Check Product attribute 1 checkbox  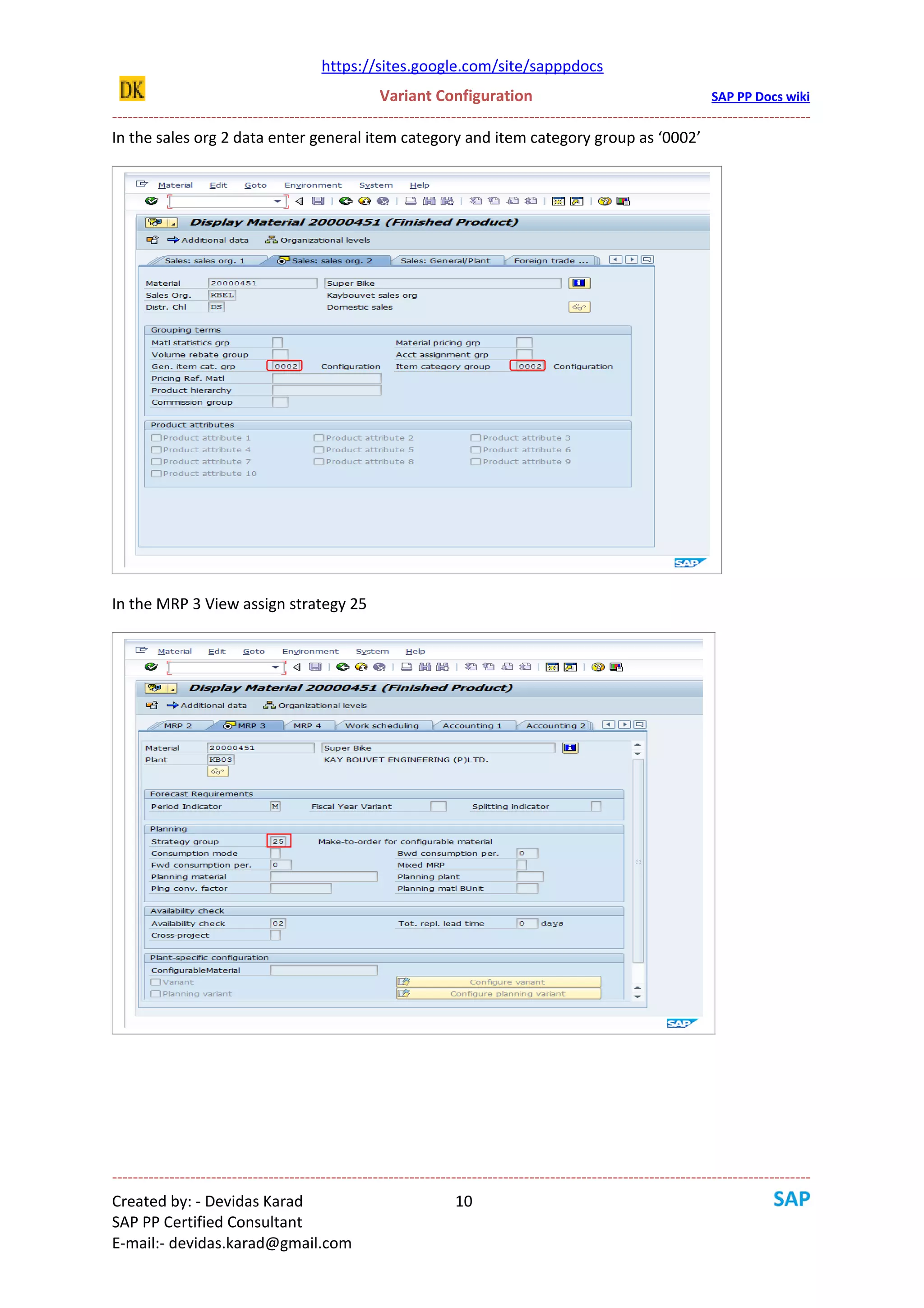tap(155, 438)
